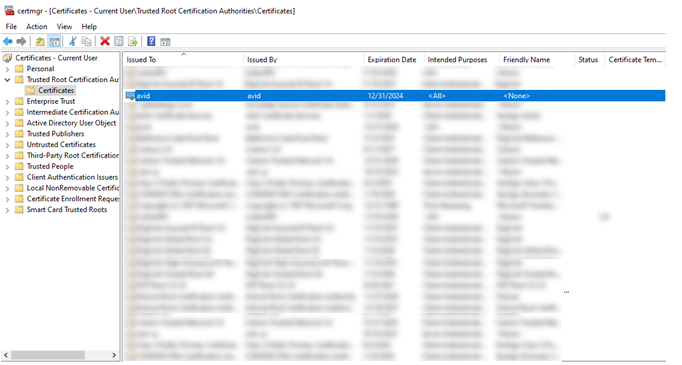
Task: Click the Smart Card Trusted Roots folder icon
Action: (x=19, y=210)
